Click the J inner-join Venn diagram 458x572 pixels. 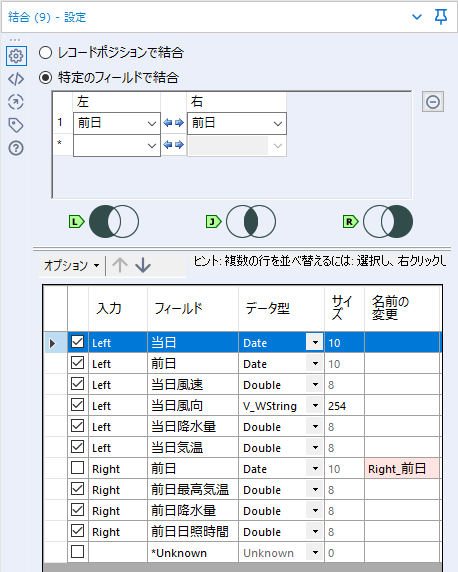pyautogui.click(x=251, y=221)
